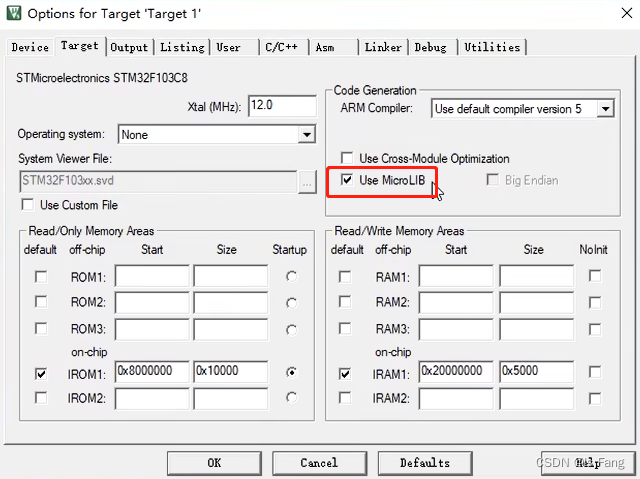Click the OK button
The width and height of the screenshot is (640, 479).
point(214,463)
